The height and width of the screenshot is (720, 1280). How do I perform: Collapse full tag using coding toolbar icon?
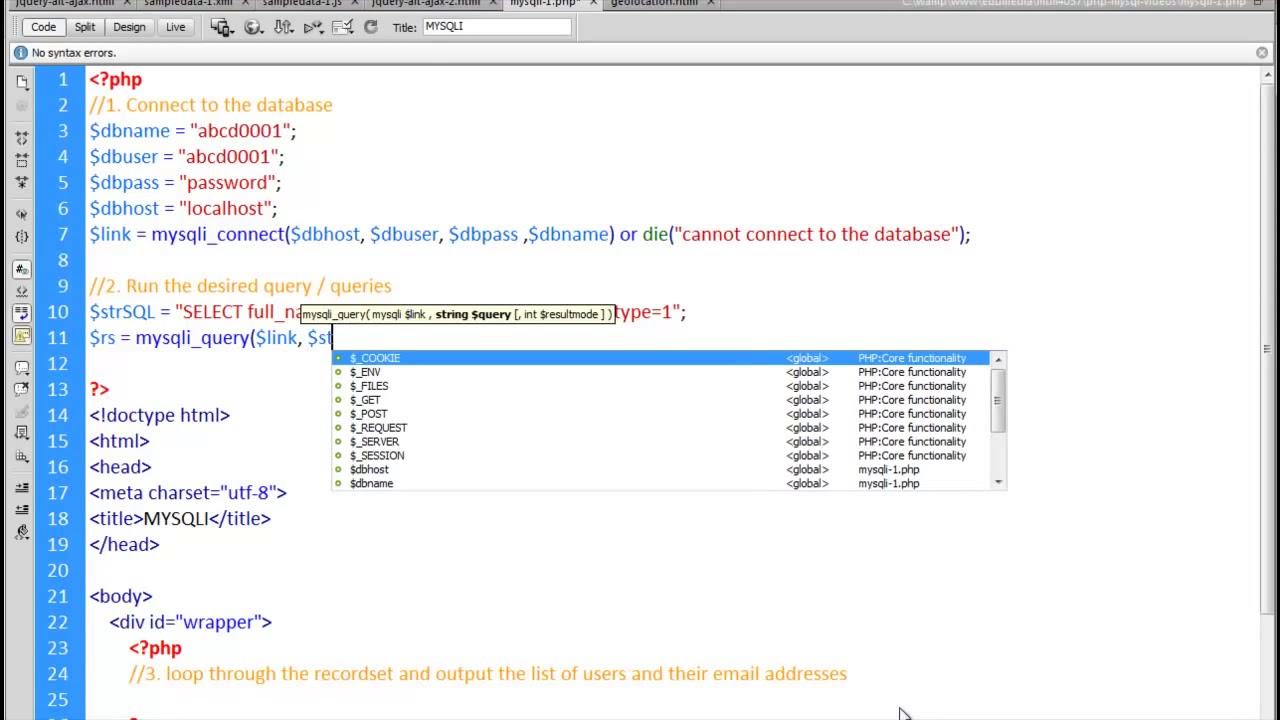(22, 138)
